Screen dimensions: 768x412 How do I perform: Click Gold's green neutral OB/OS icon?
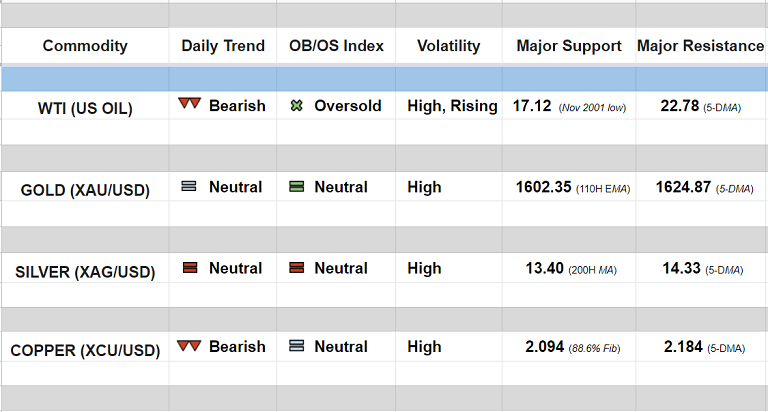[296, 186]
